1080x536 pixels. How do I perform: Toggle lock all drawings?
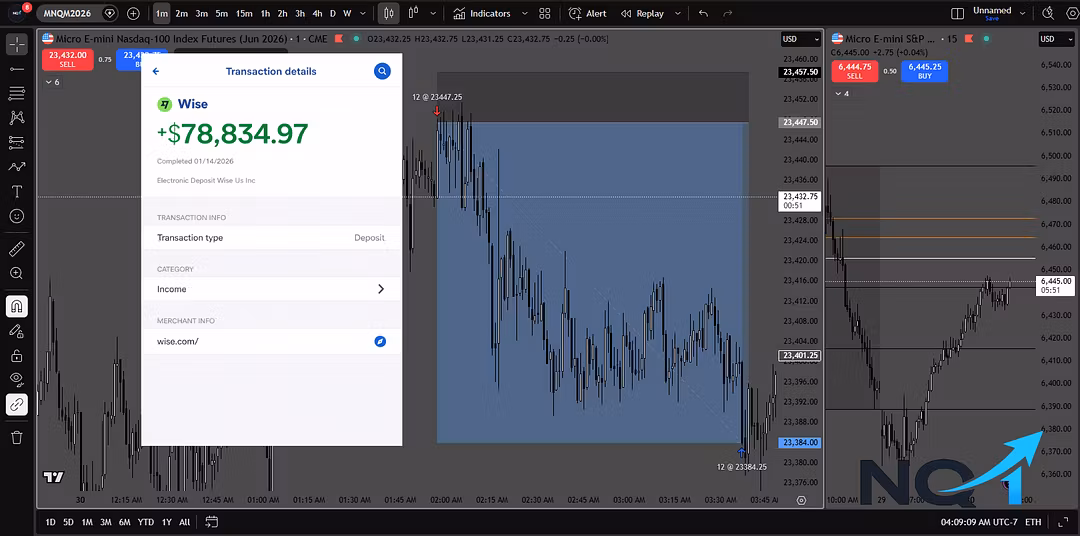[x=17, y=355]
